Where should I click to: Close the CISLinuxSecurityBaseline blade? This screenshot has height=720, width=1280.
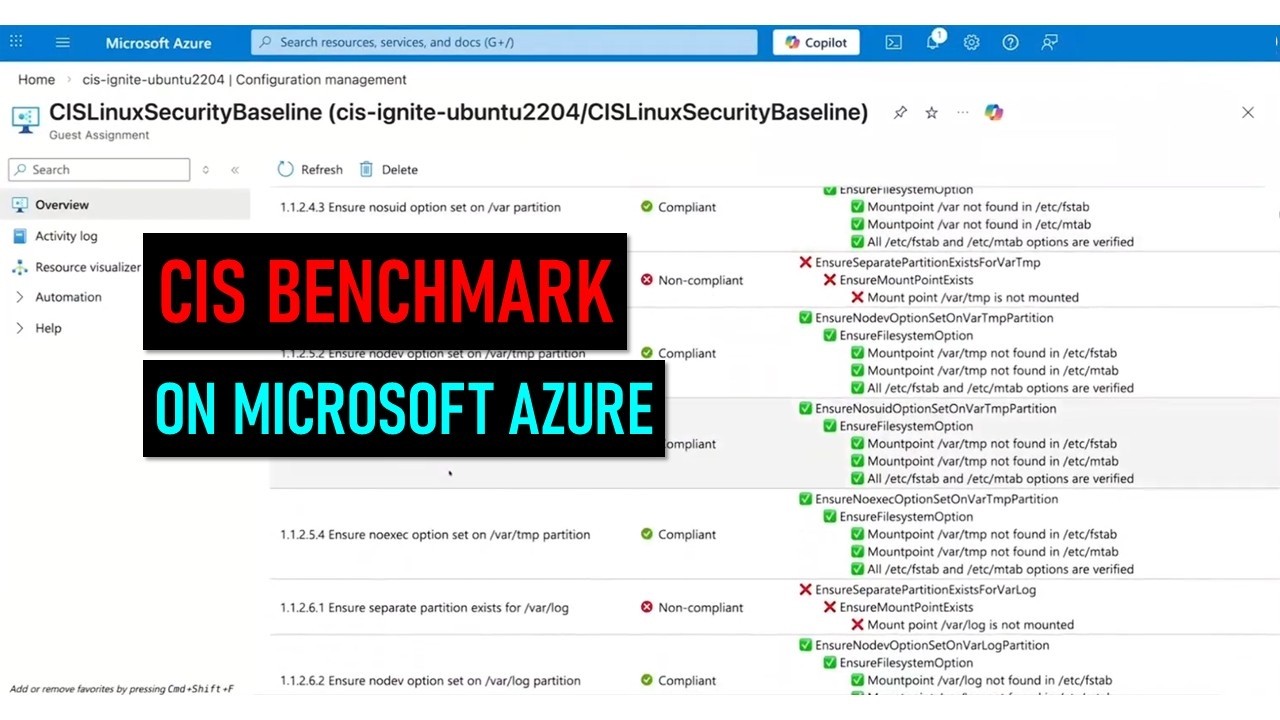point(1248,112)
